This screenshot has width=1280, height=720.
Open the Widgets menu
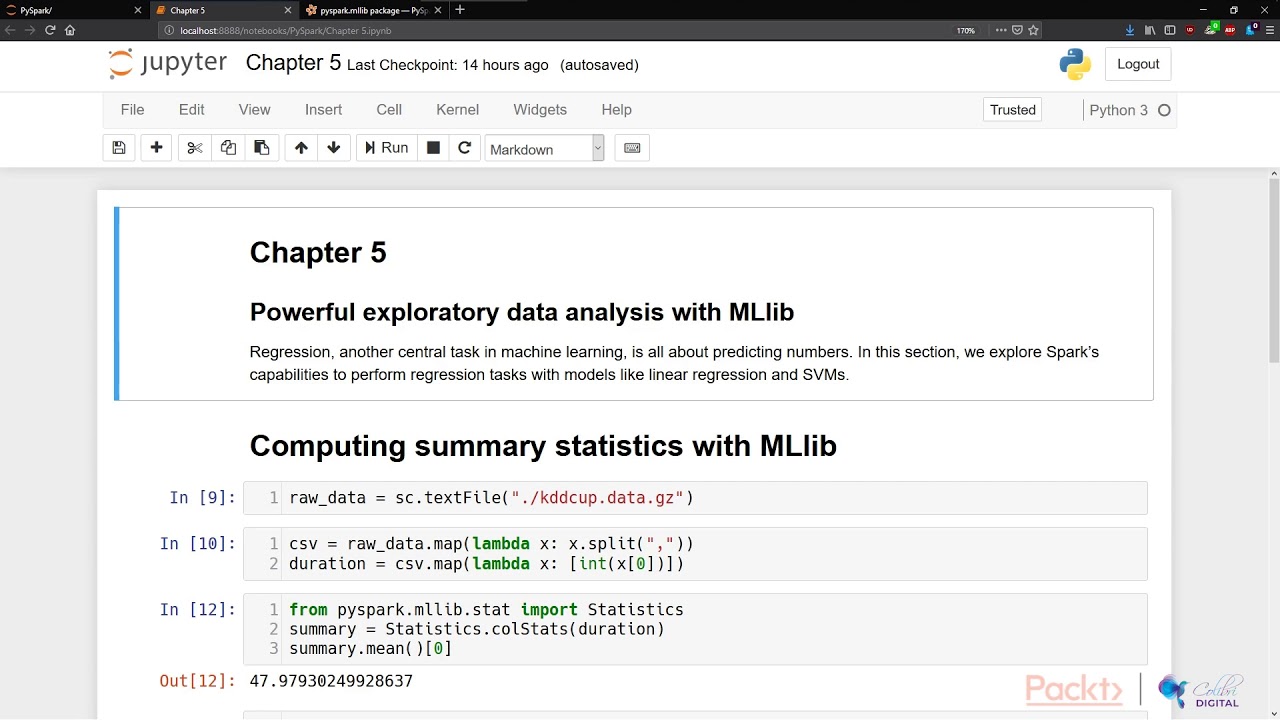[540, 110]
